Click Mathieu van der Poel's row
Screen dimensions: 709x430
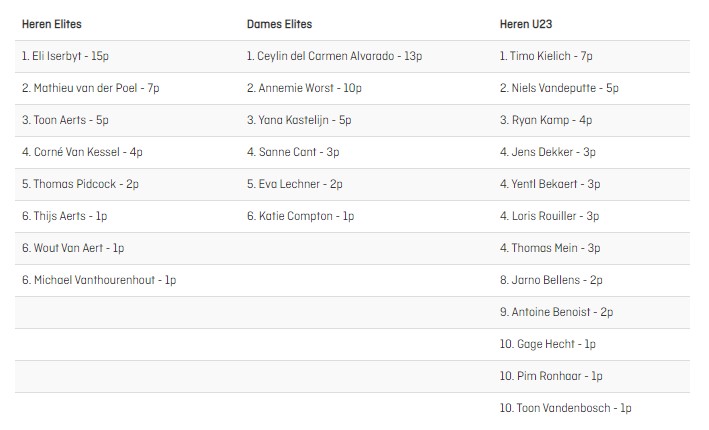pos(90,88)
